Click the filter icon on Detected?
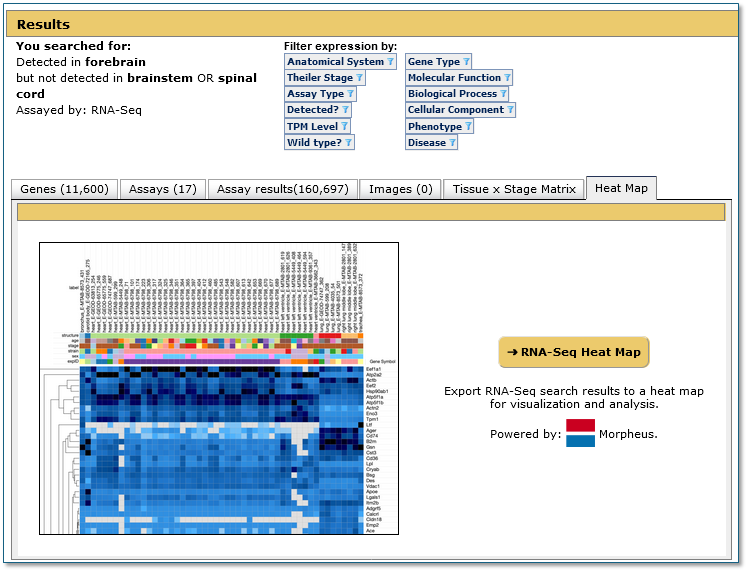 click(346, 110)
